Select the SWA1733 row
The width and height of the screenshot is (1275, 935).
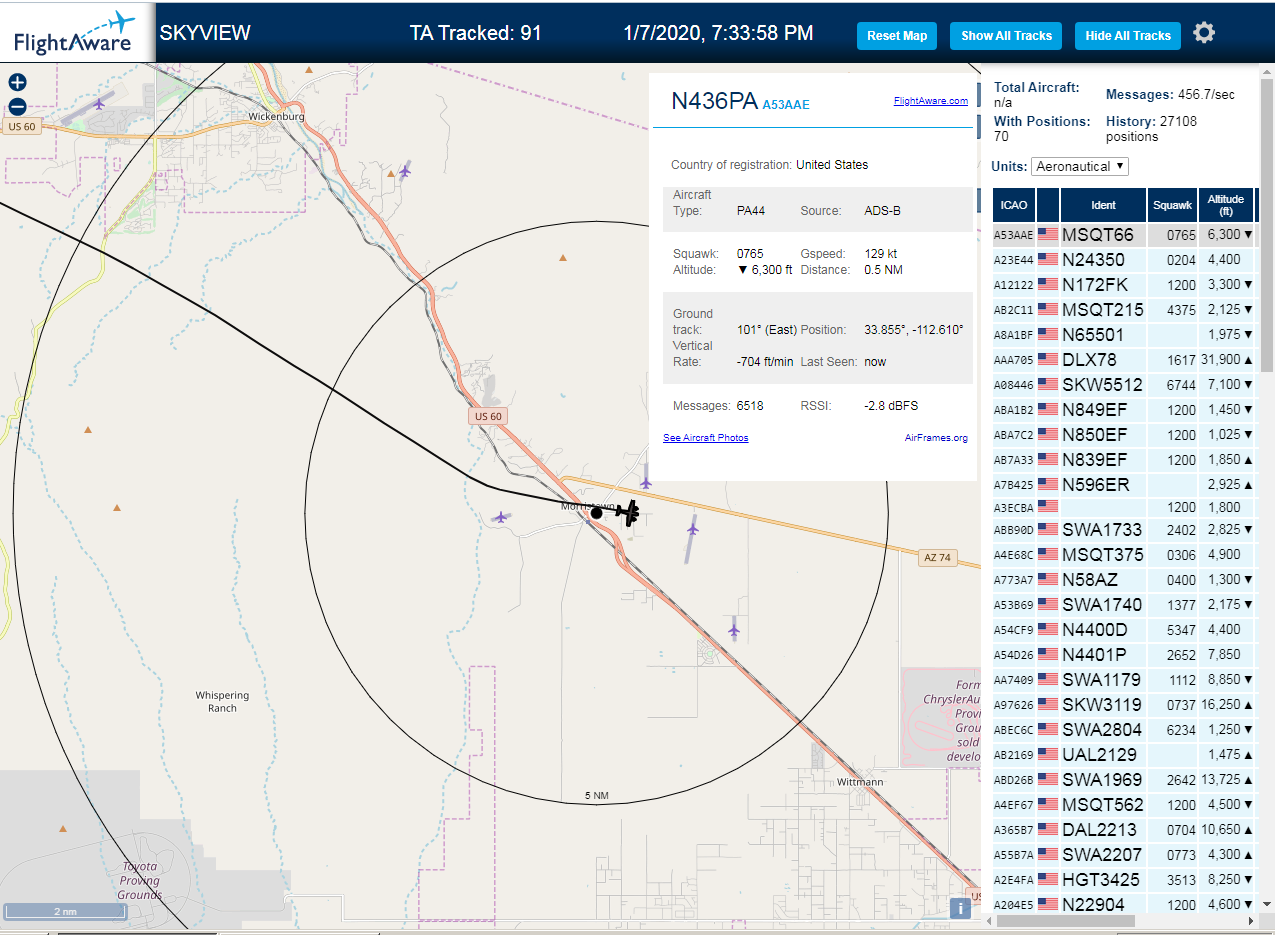point(1124,530)
